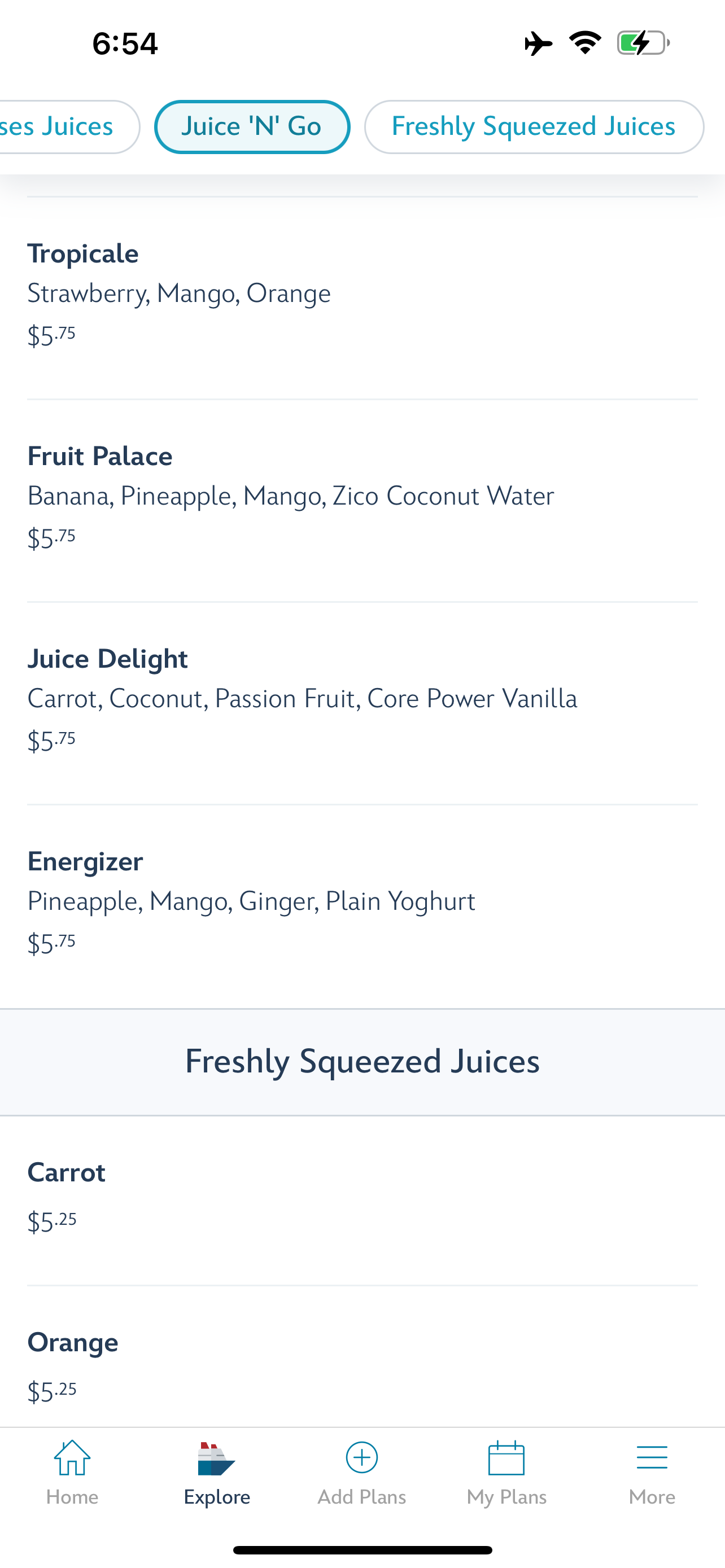This screenshot has width=725, height=1568.
Task: Open the Tropicale juice item
Action: point(362,297)
